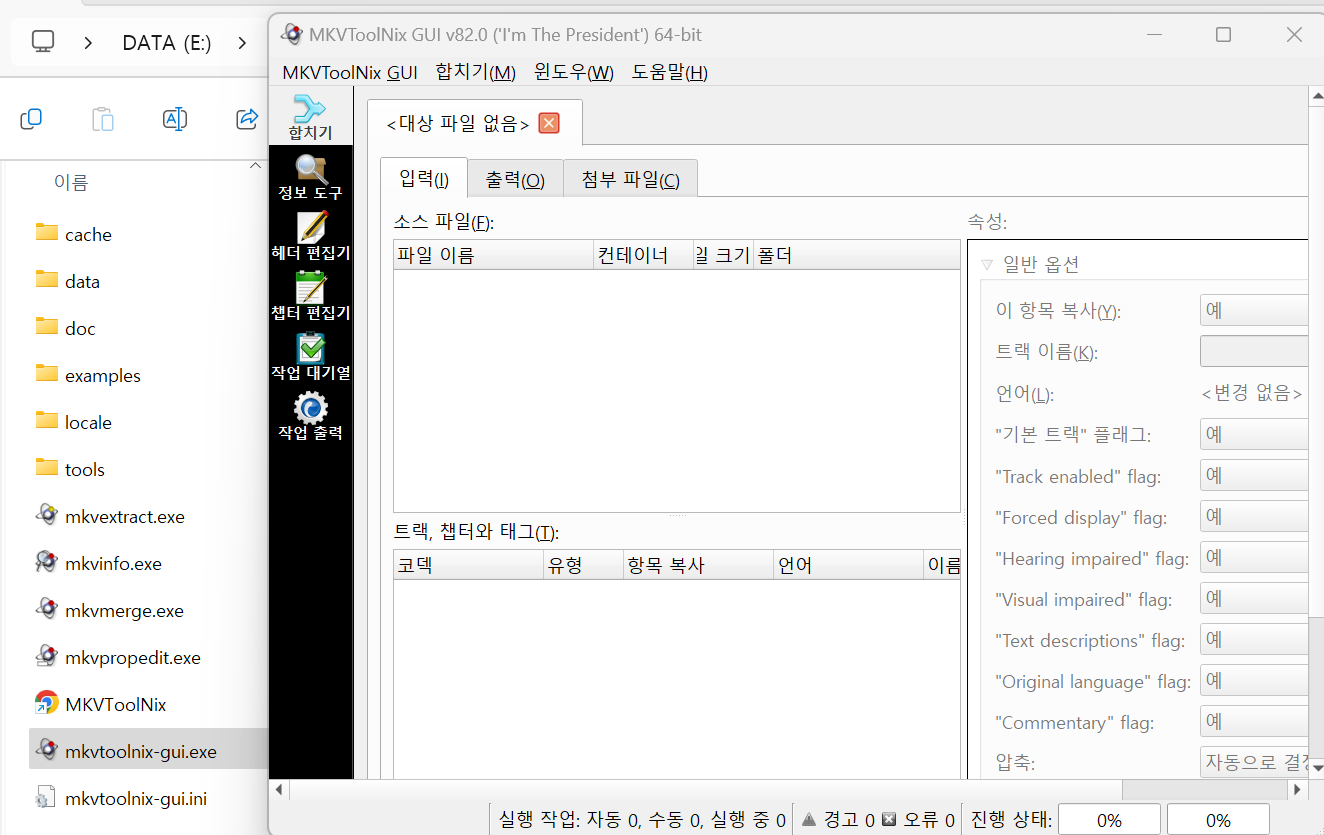Open the 윈도우(W) menu

click(574, 72)
